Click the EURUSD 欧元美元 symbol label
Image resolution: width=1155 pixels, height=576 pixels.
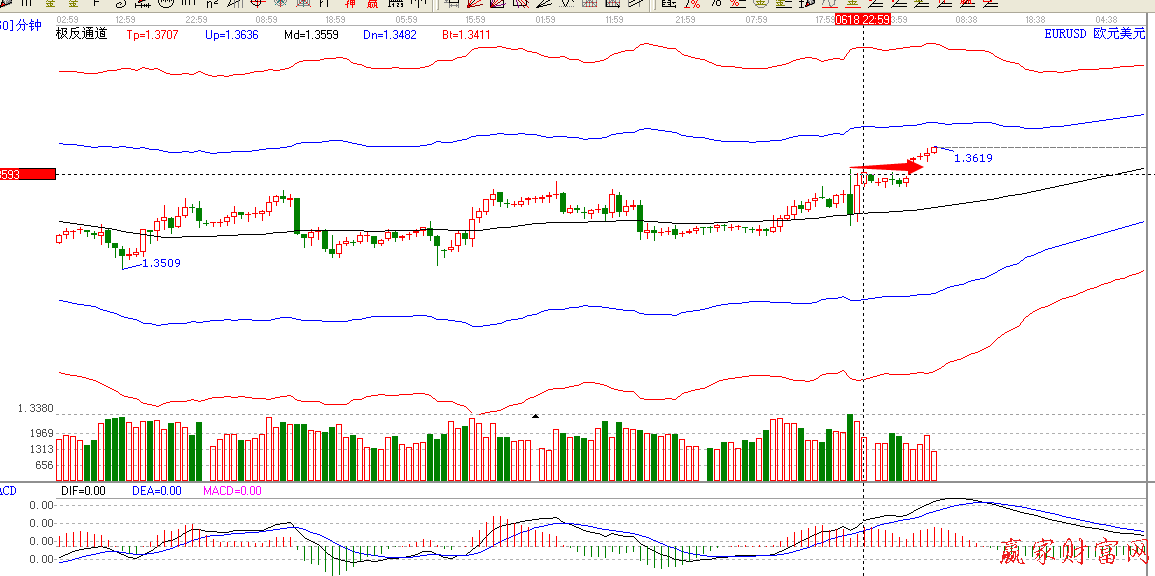coord(1094,34)
